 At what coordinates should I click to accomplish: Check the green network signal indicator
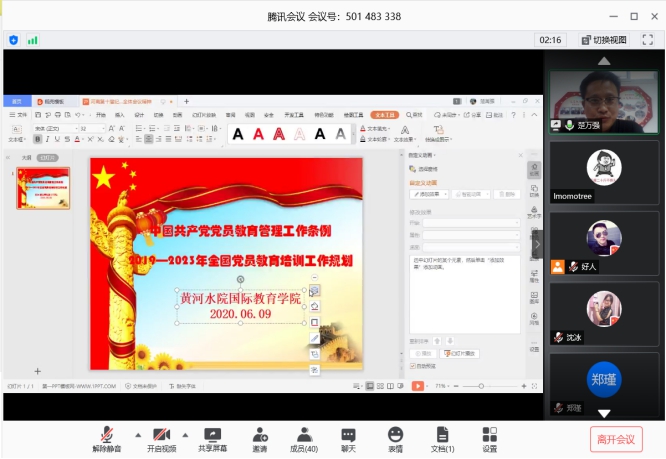(x=33, y=40)
